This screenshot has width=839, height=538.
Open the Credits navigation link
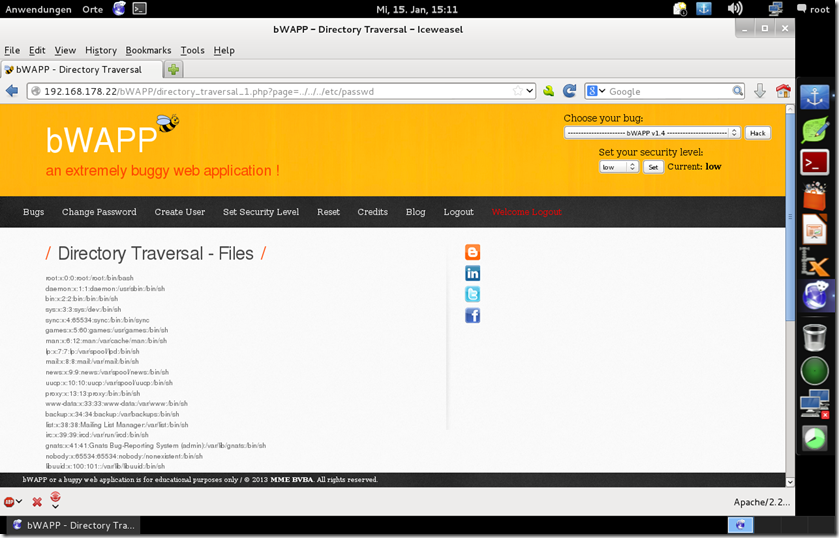coord(372,212)
